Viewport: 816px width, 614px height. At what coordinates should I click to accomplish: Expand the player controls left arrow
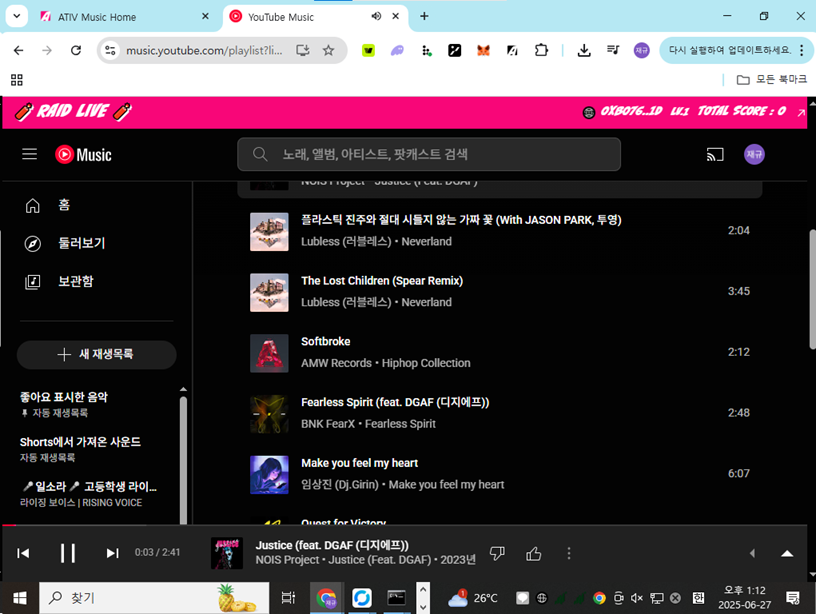point(752,554)
